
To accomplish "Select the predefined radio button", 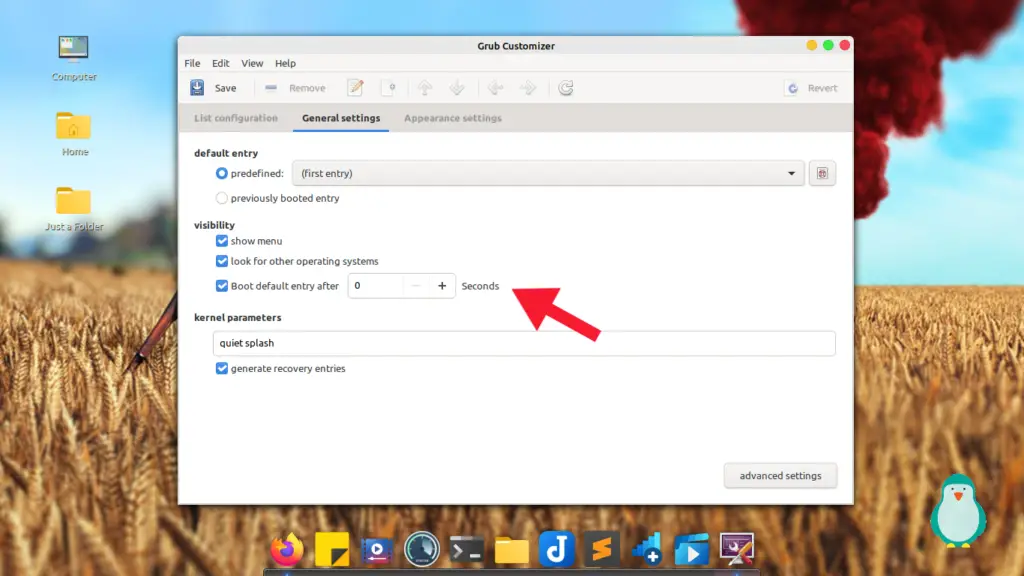I will click(221, 173).
